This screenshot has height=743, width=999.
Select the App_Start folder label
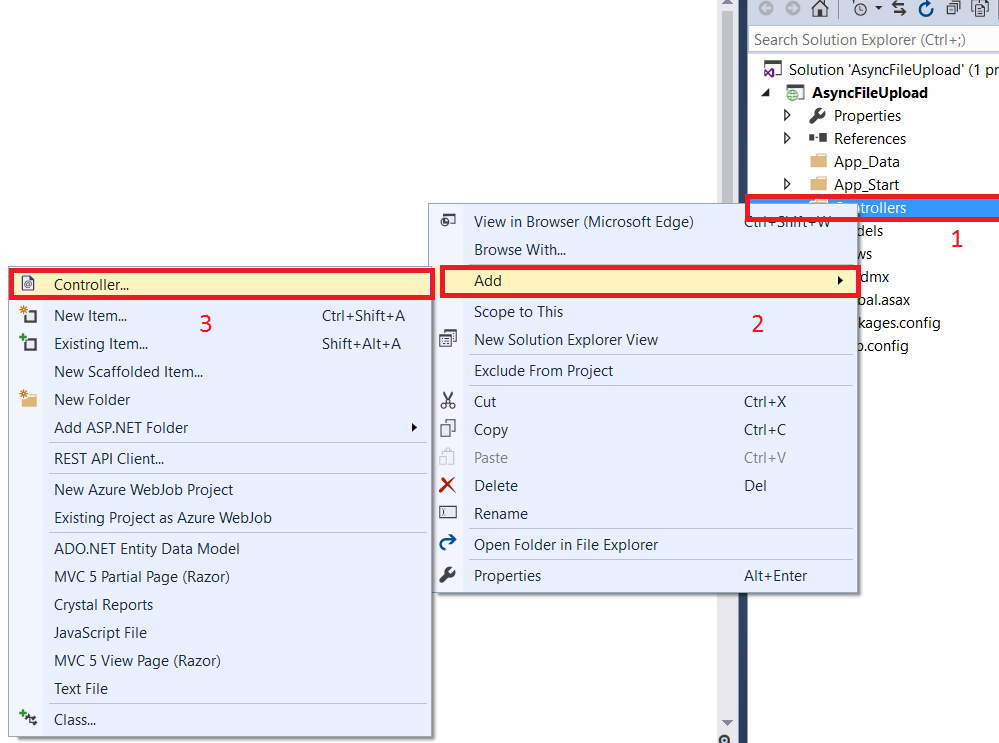[x=866, y=185]
